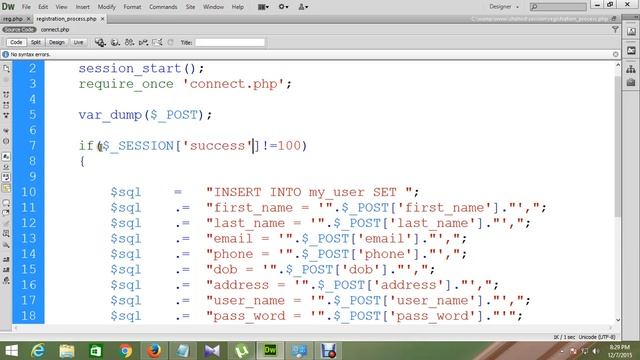Viewport: 640px width, 360px height.
Task: Open File Management arrows icon
Action: pyautogui.click(x=129, y=42)
